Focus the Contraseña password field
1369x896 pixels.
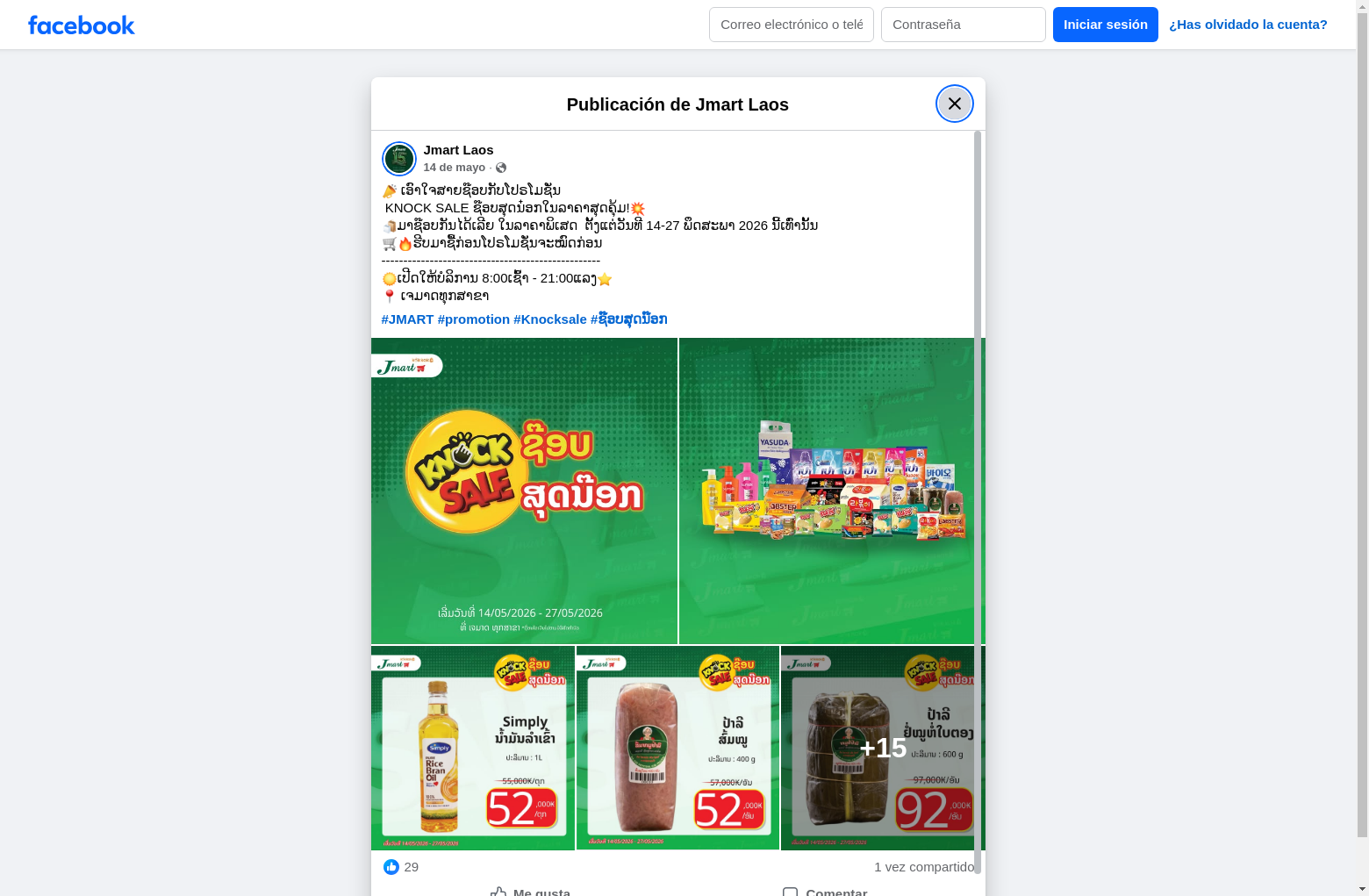pos(964,25)
